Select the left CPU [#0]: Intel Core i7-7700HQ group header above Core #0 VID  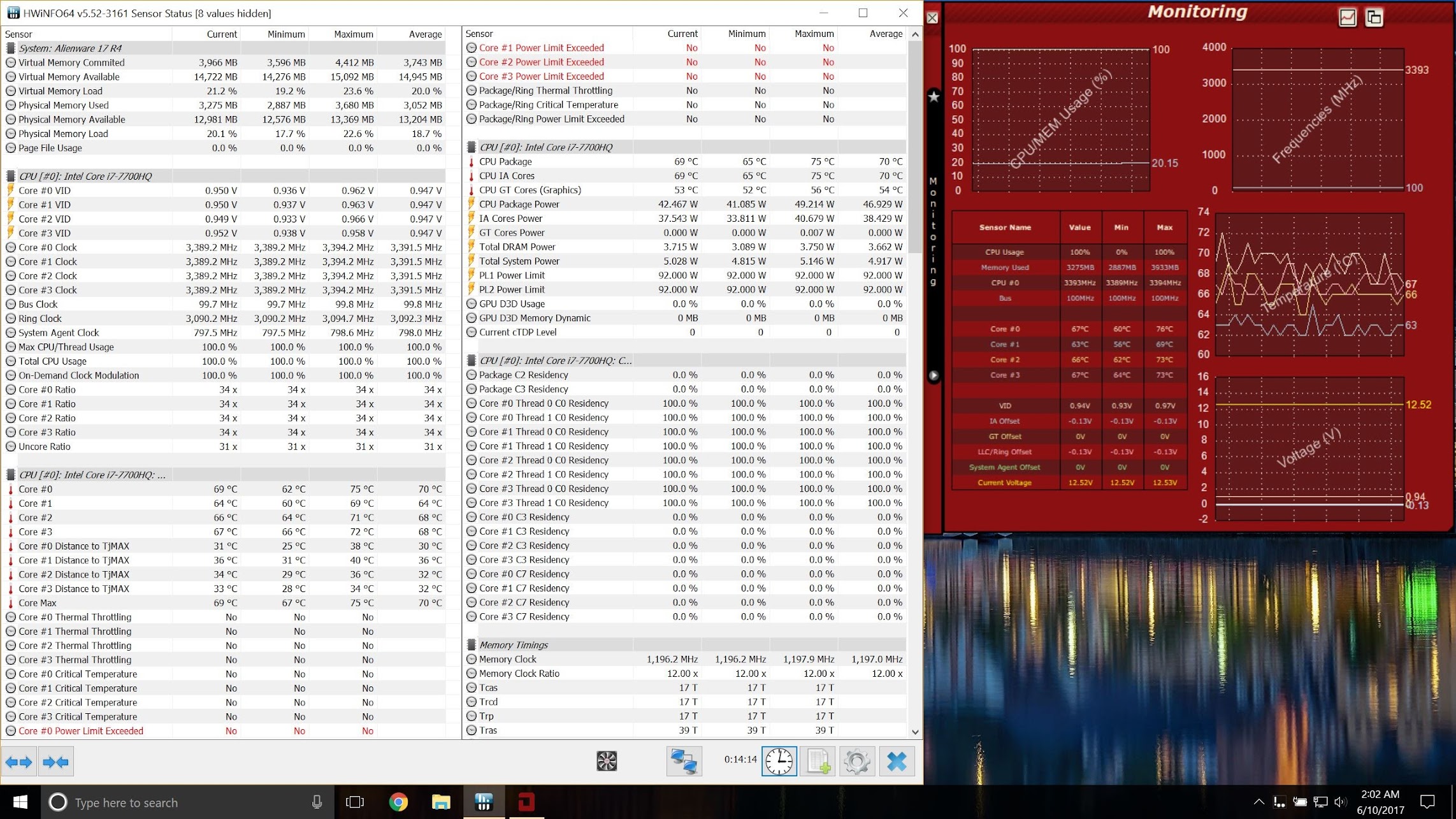(x=223, y=176)
